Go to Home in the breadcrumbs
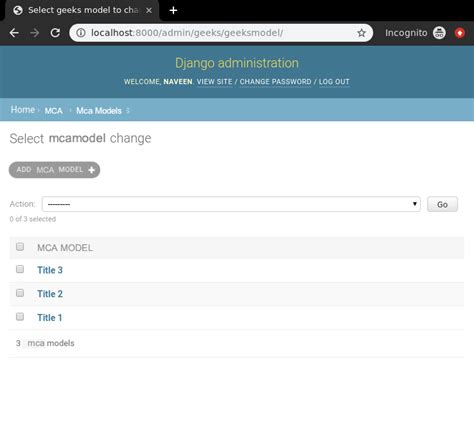 point(23,110)
